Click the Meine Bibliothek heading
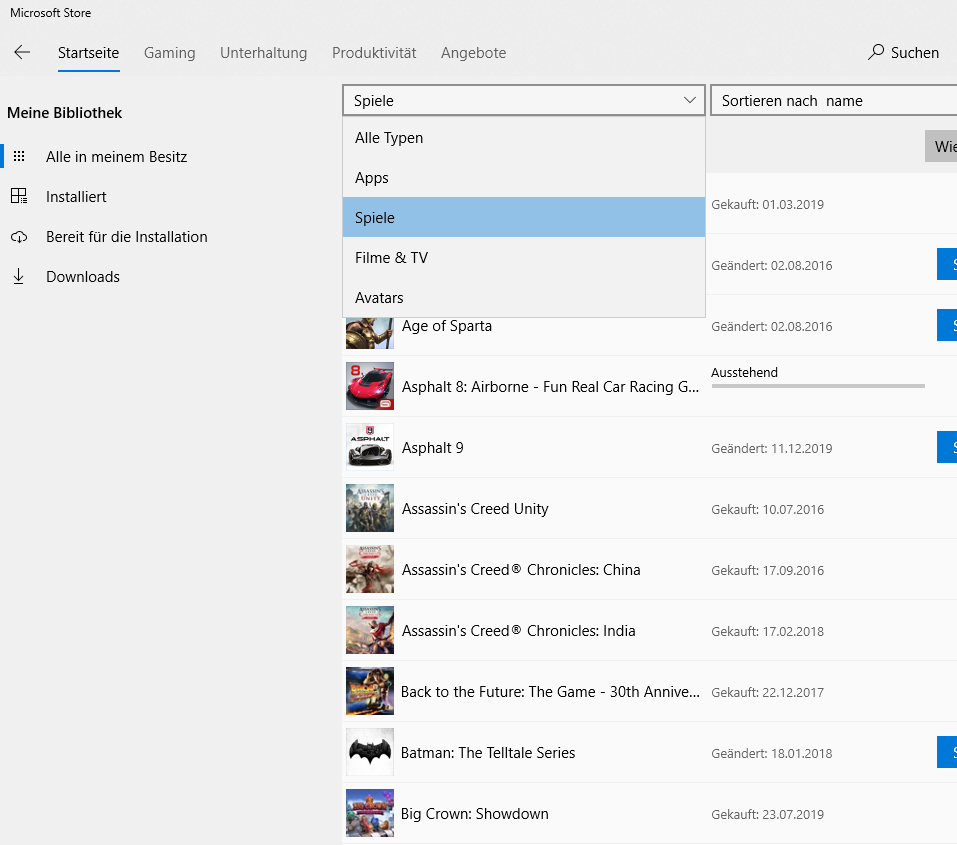 coord(65,113)
